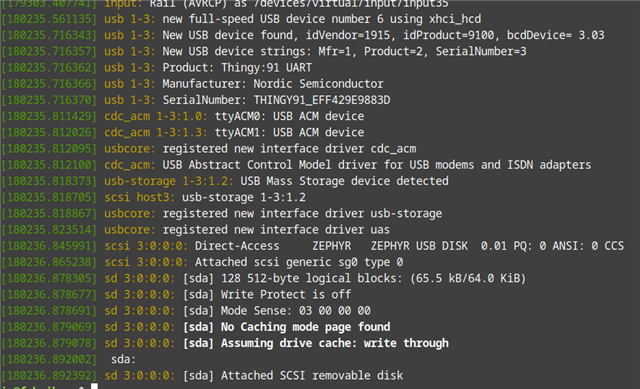The image size is (640, 389).
Task: Click 'USB Mass Storage device detected' message
Action: pos(344,181)
